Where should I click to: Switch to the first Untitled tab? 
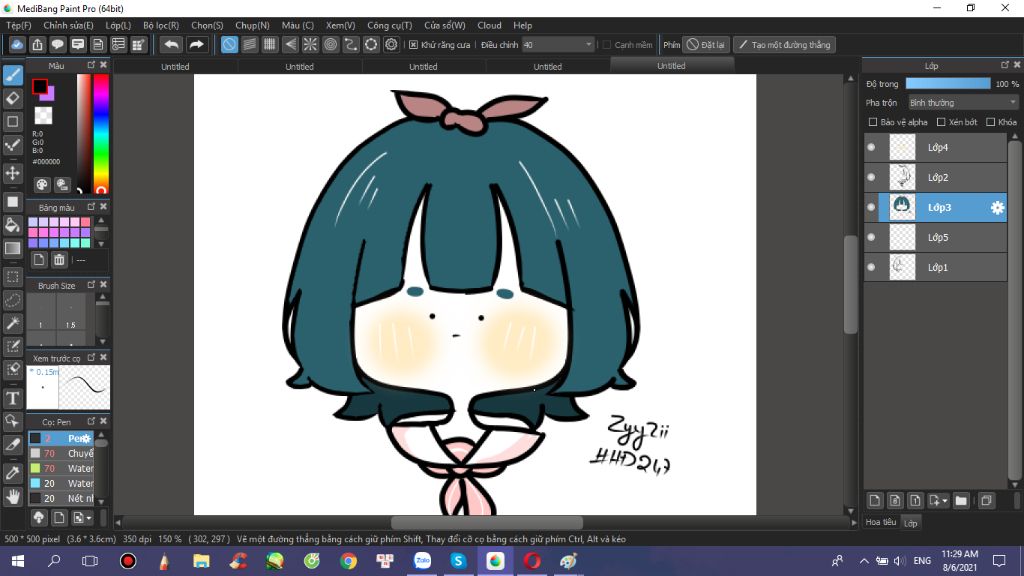tap(175, 67)
